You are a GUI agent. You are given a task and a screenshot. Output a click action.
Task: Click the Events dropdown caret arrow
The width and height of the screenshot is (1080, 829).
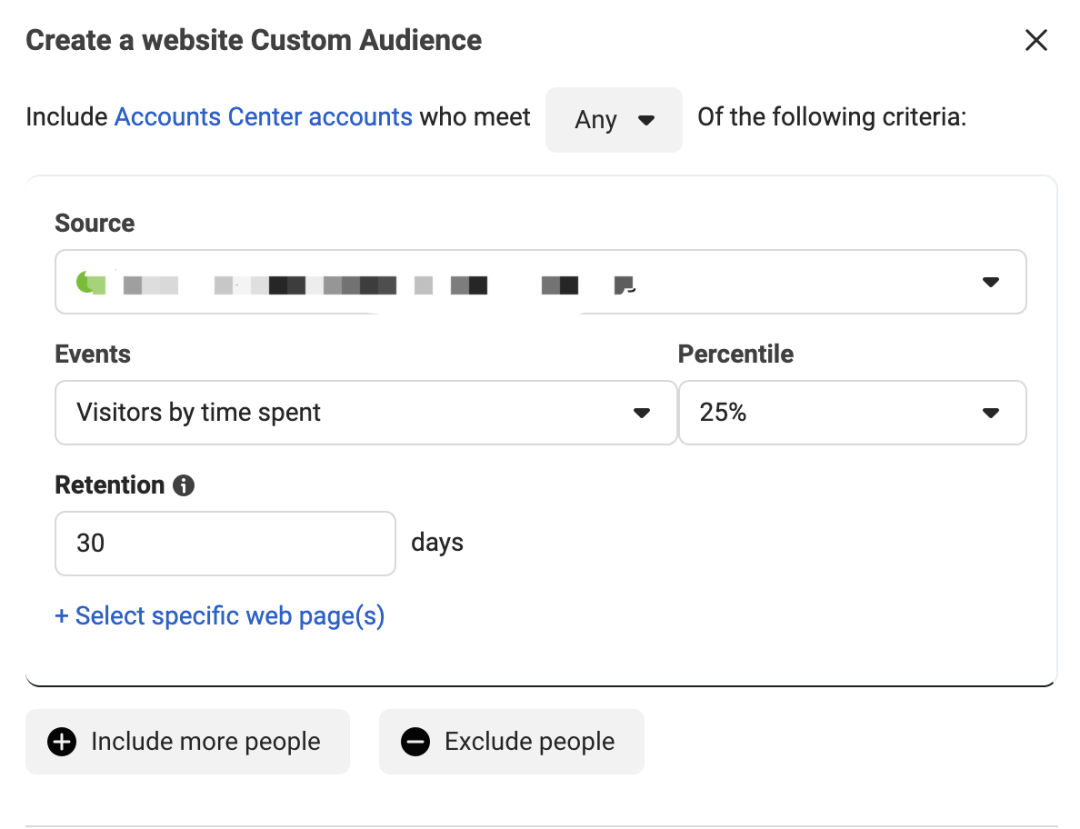click(x=642, y=413)
